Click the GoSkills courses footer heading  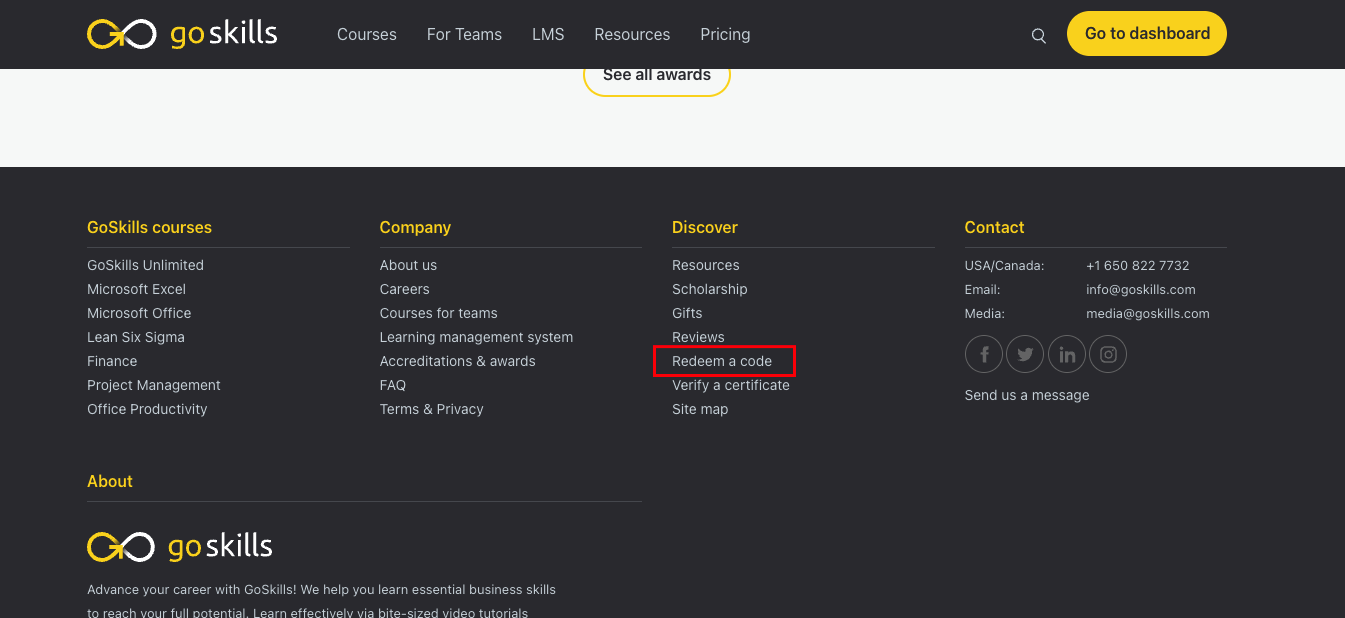point(149,227)
